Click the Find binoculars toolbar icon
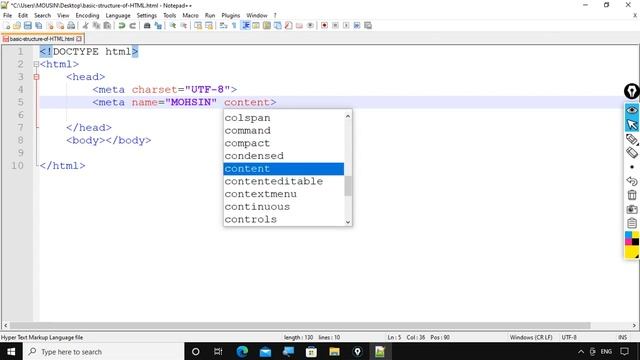This screenshot has height=360, width=640. [147, 25]
